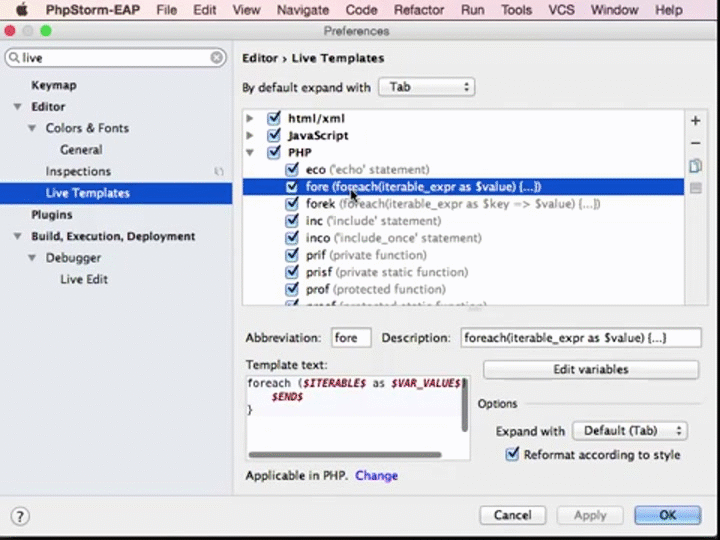
Task: Select General under Colors & Fonts
Action: (81, 150)
